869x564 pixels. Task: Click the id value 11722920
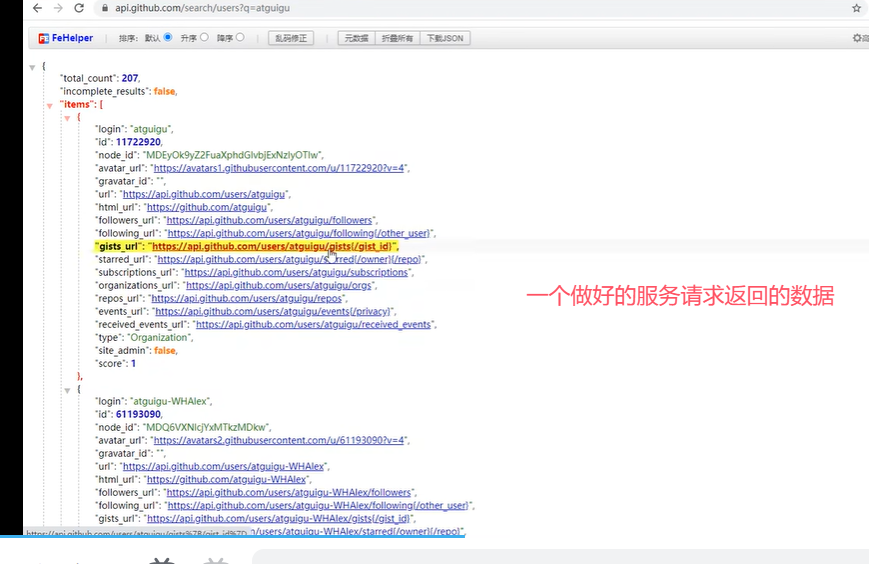click(x=139, y=142)
